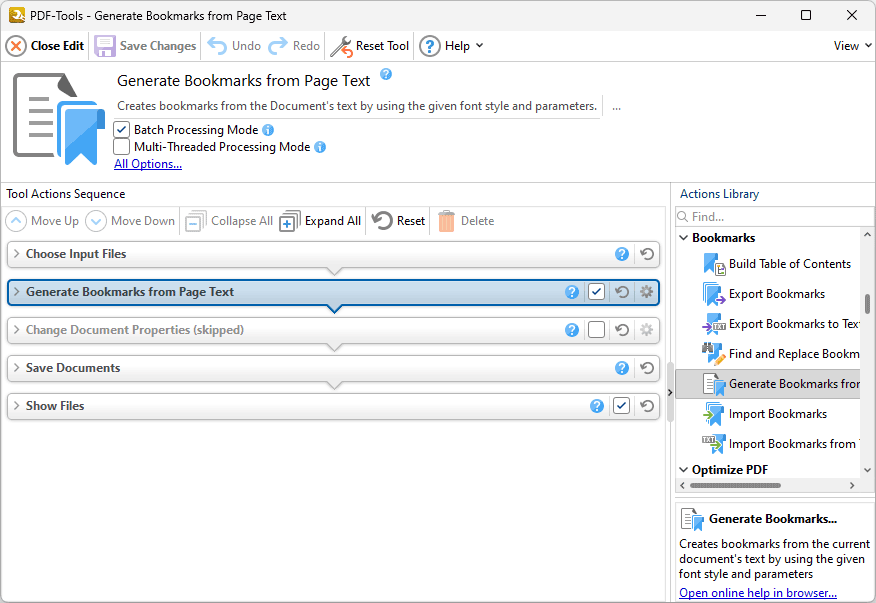Viewport: 876px width, 603px height.
Task: Reset the Save Documents step
Action: [647, 368]
